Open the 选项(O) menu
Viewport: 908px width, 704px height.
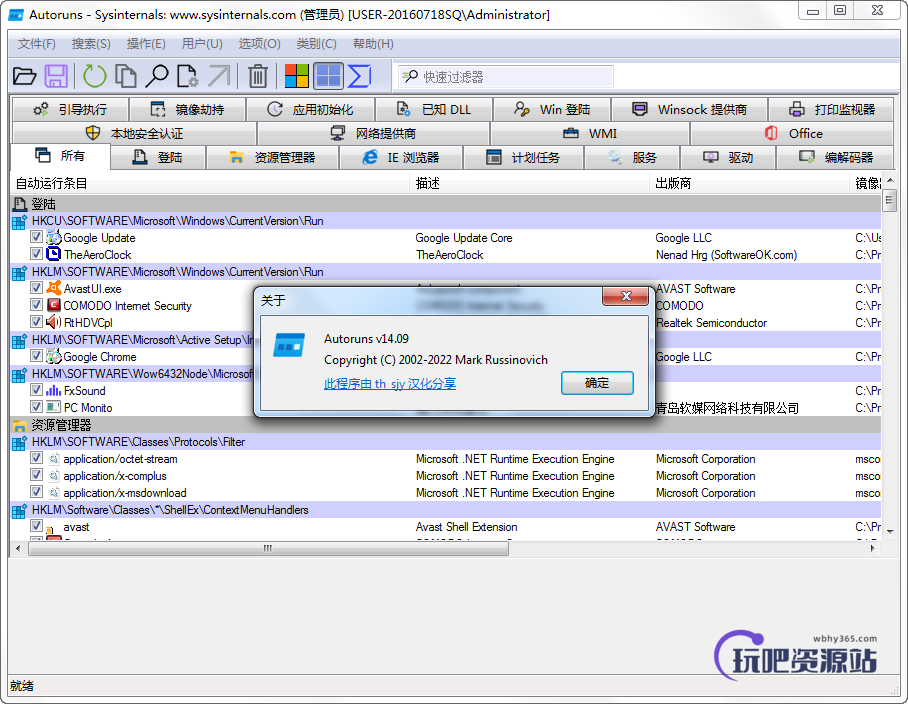point(259,44)
